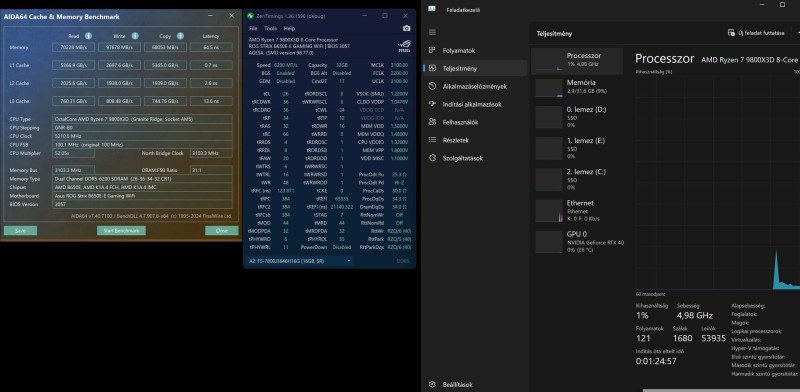Click horizontal scrollbar at bottom of Task Manager
This screenshot has height=392, width=800.
720,390
